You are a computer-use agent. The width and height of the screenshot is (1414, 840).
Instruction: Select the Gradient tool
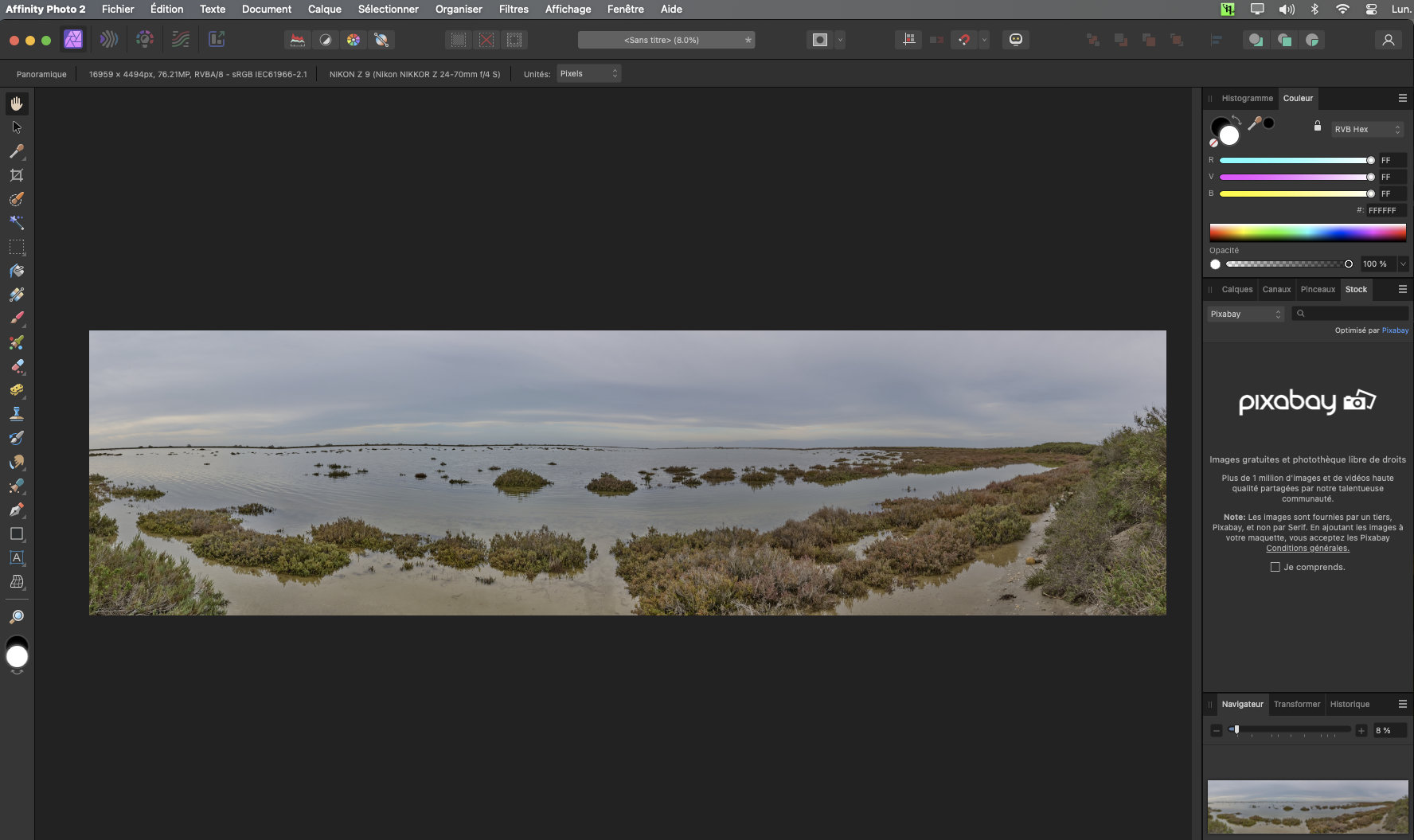17,295
